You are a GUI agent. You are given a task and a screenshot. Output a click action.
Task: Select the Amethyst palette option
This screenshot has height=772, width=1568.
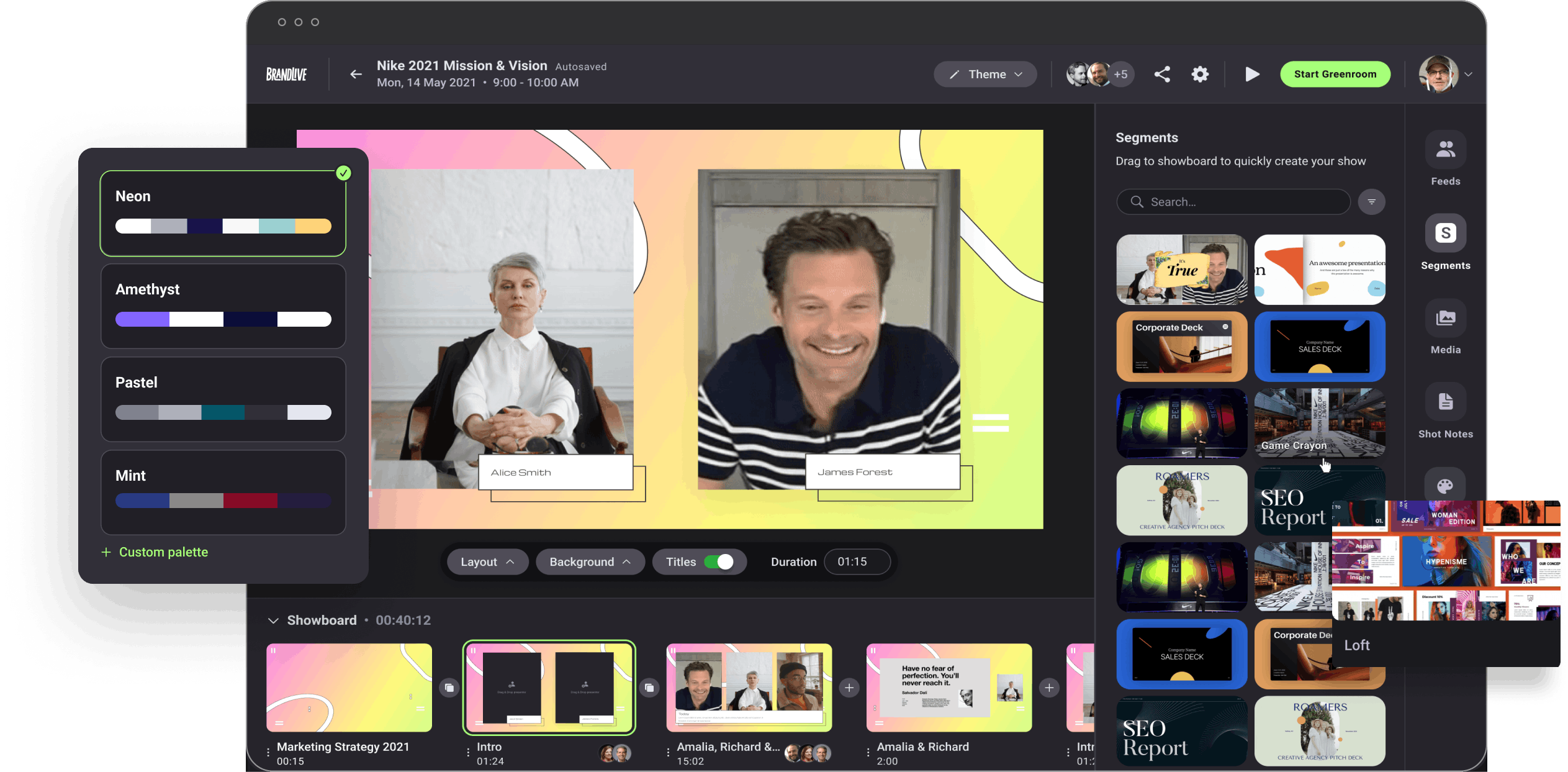pyautogui.click(x=223, y=306)
